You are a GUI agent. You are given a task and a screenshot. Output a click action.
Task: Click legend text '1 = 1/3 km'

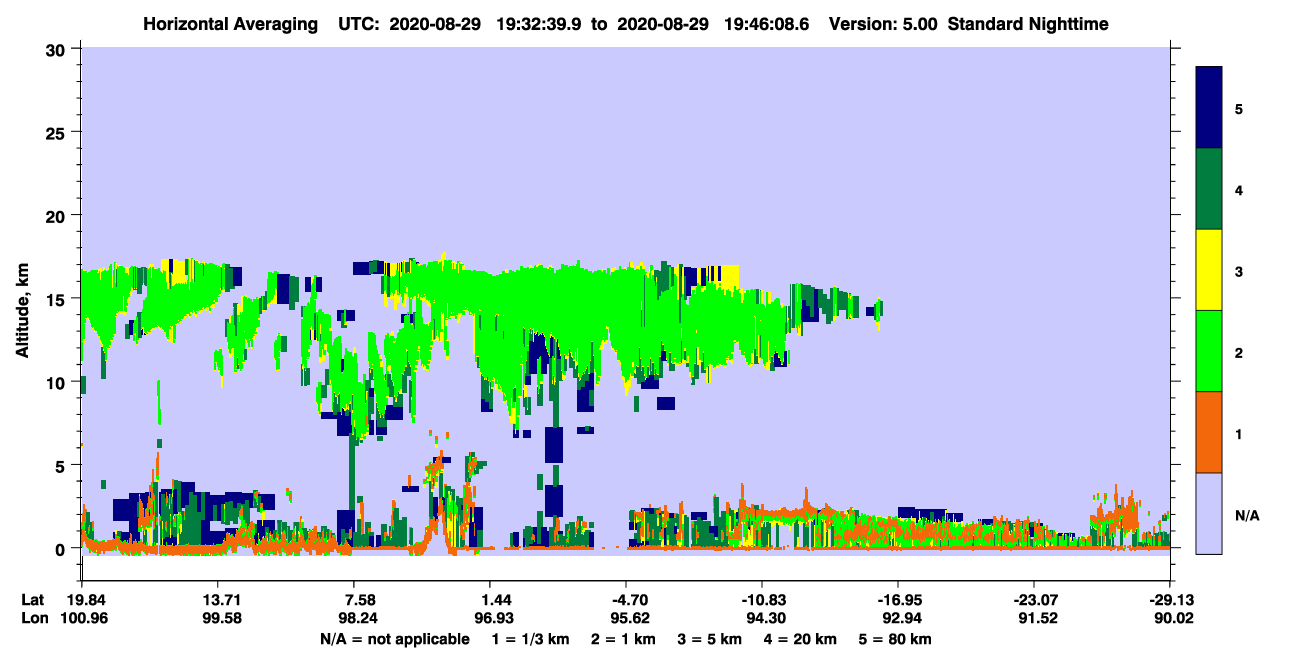[530, 639]
